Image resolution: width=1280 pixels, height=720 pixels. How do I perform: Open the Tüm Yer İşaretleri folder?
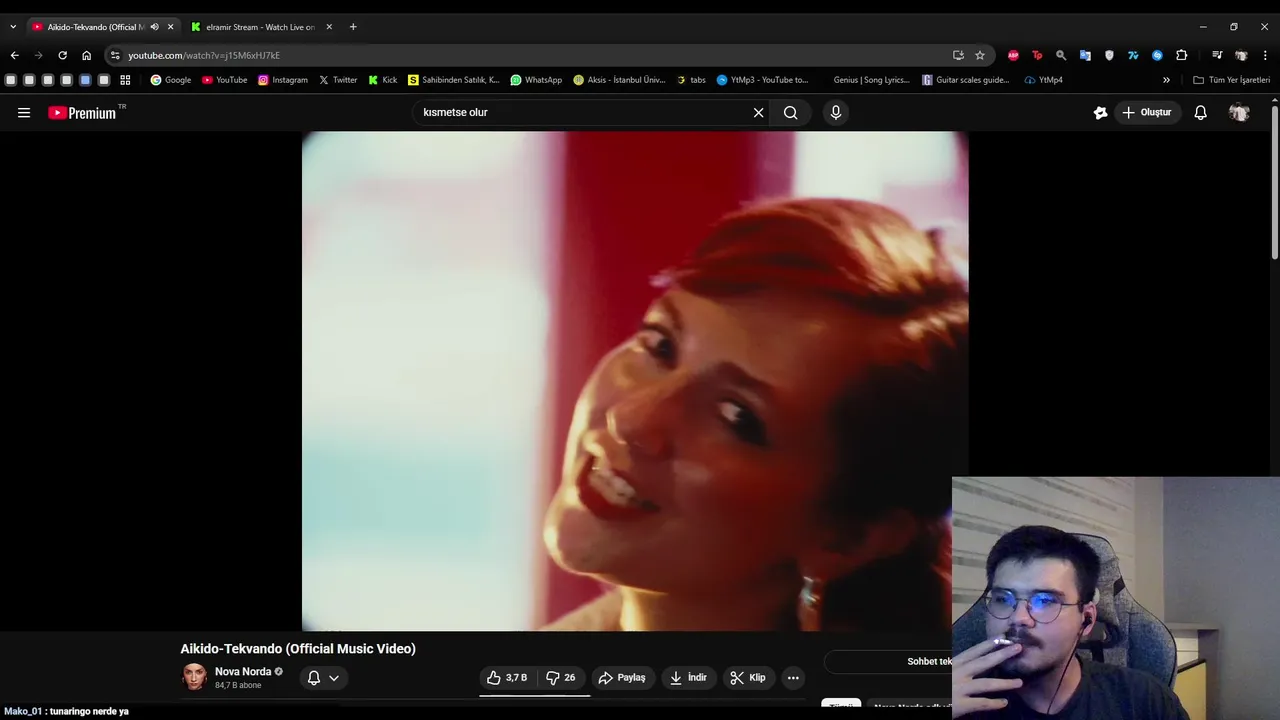(1232, 80)
